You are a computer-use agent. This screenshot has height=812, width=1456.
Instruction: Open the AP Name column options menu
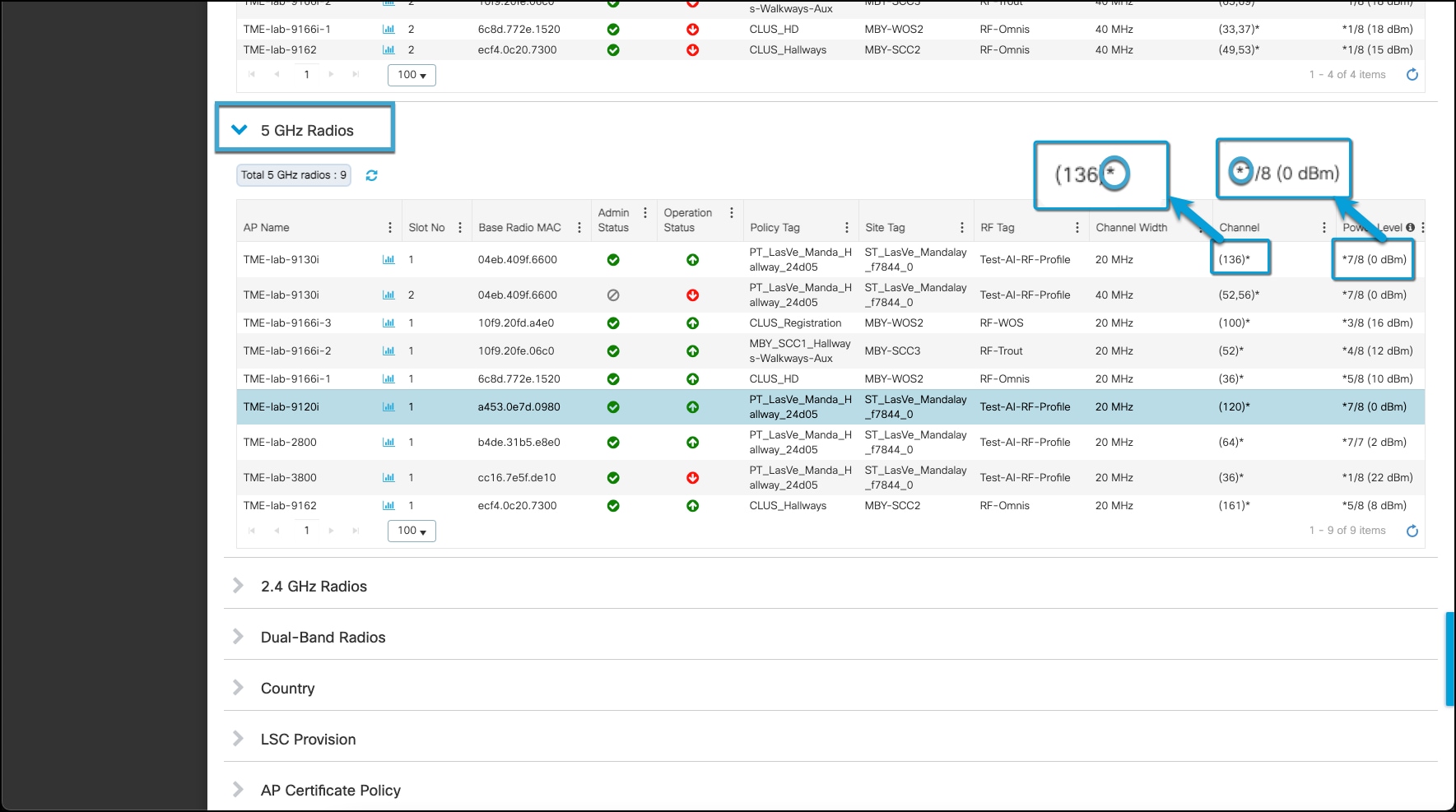[390, 227]
